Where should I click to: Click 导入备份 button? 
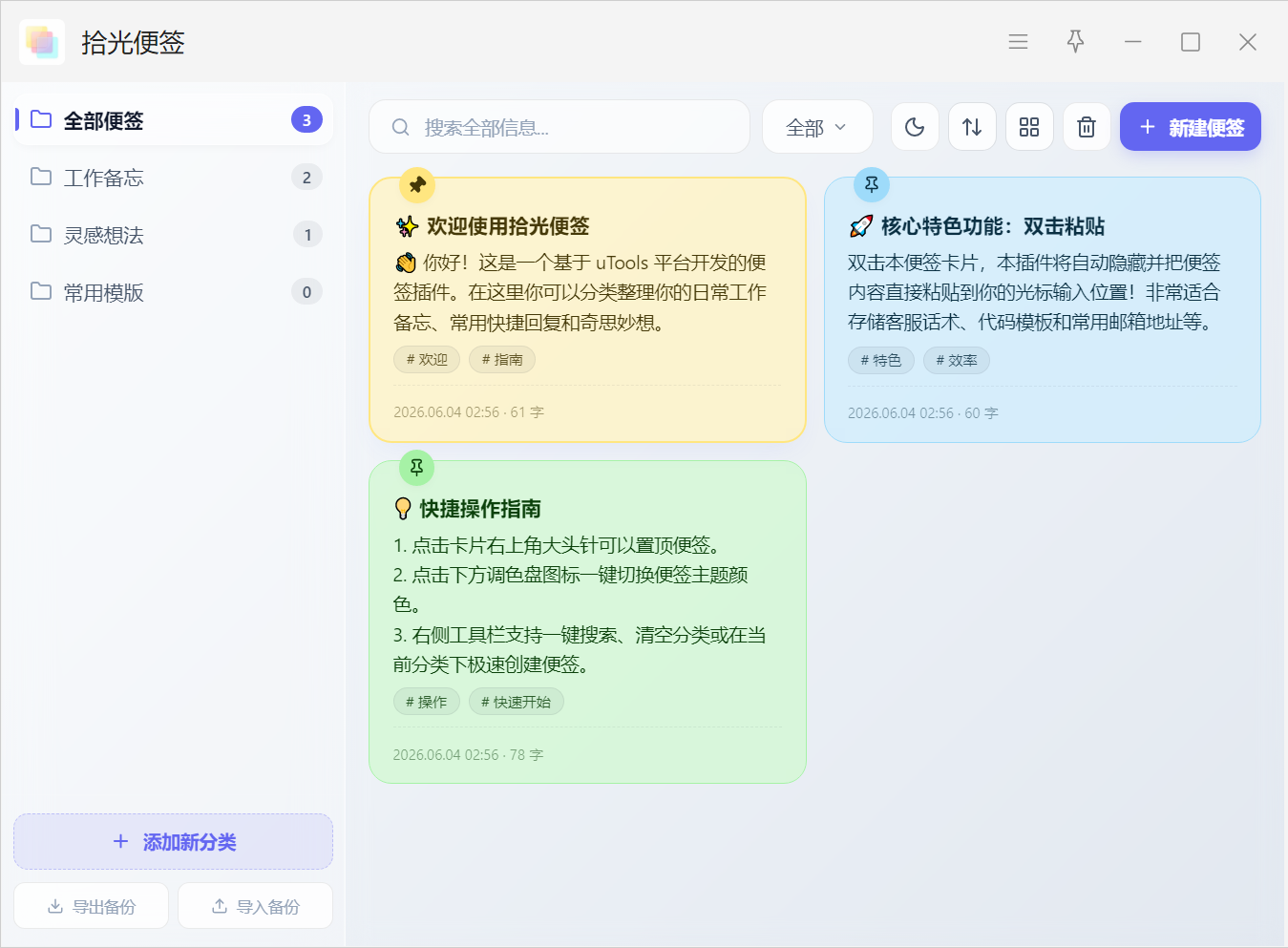pyautogui.click(x=255, y=906)
